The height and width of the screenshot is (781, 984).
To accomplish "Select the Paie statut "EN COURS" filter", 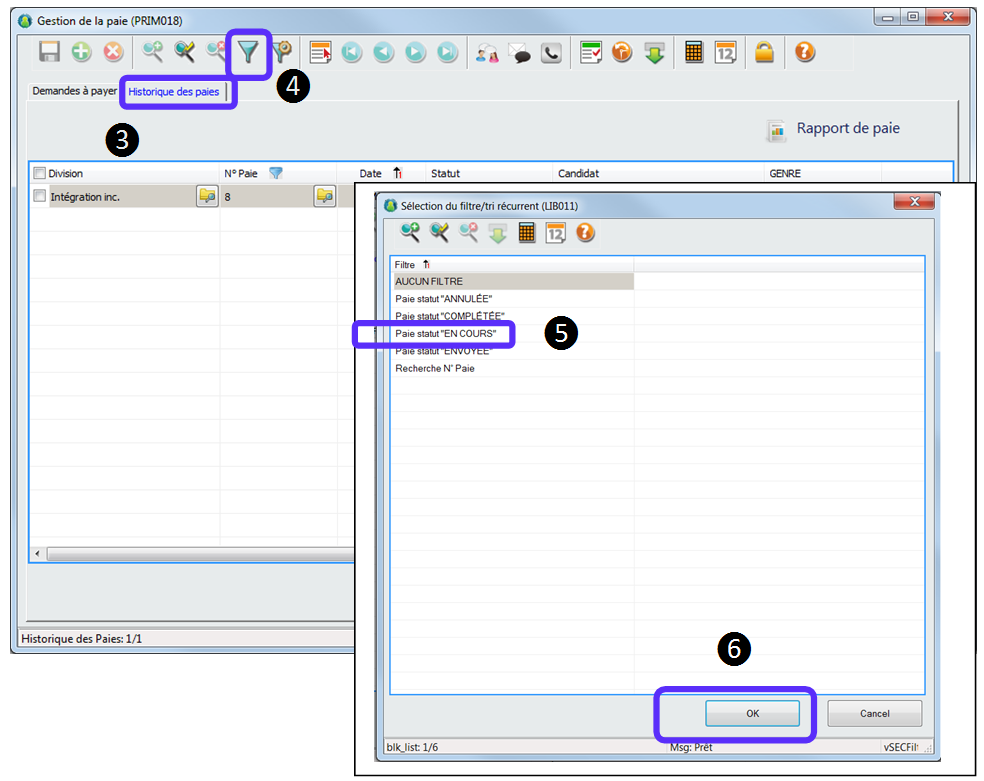I will (445, 333).
